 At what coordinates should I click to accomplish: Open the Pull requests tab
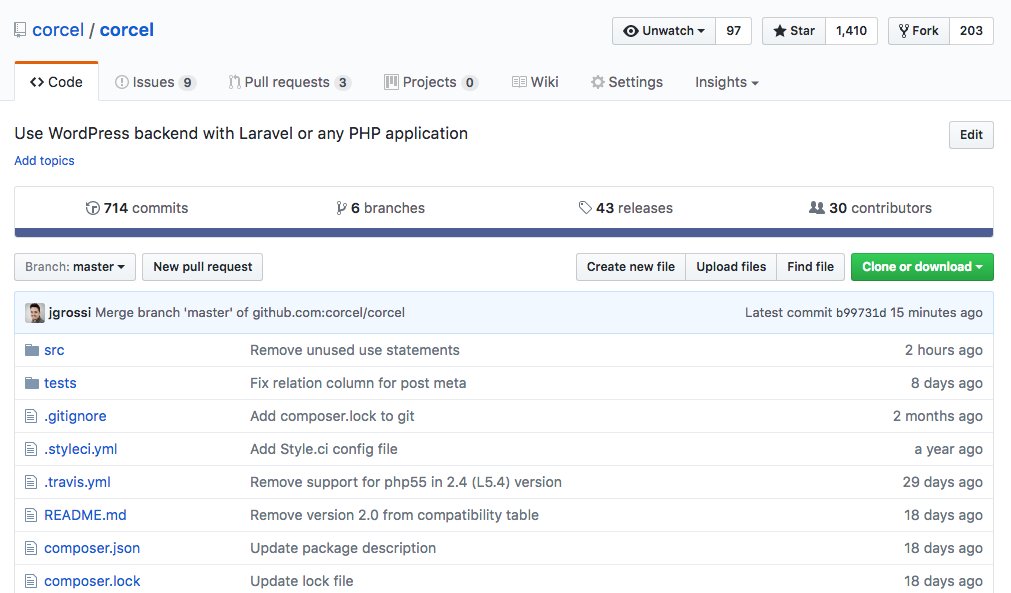(289, 82)
